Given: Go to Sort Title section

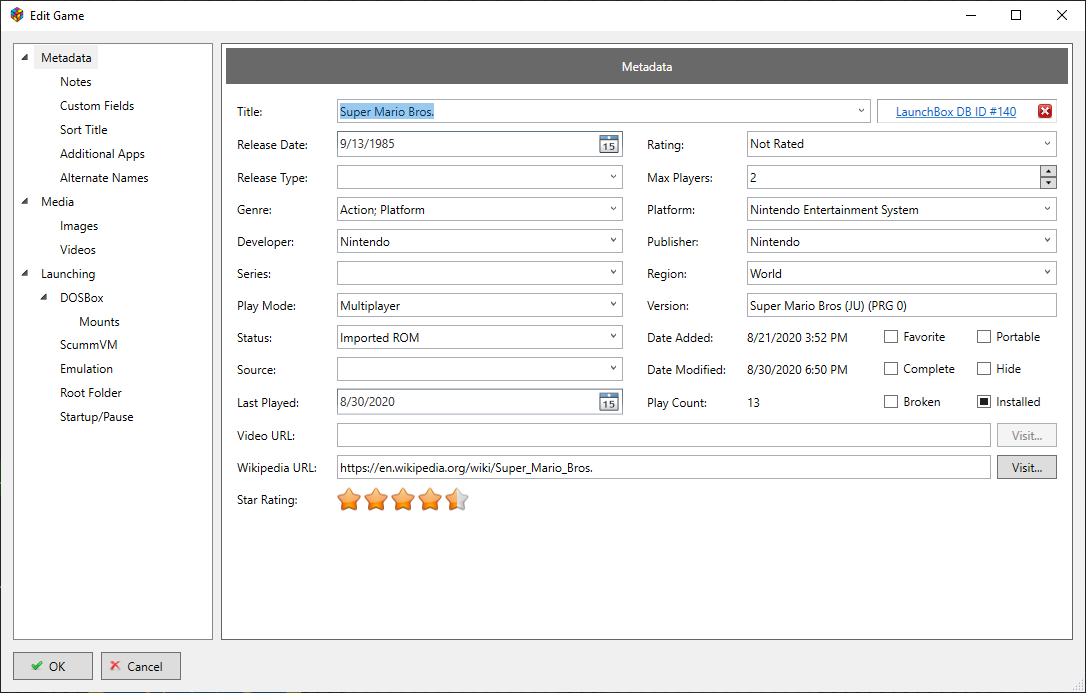Looking at the screenshot, I should [84, 129].
